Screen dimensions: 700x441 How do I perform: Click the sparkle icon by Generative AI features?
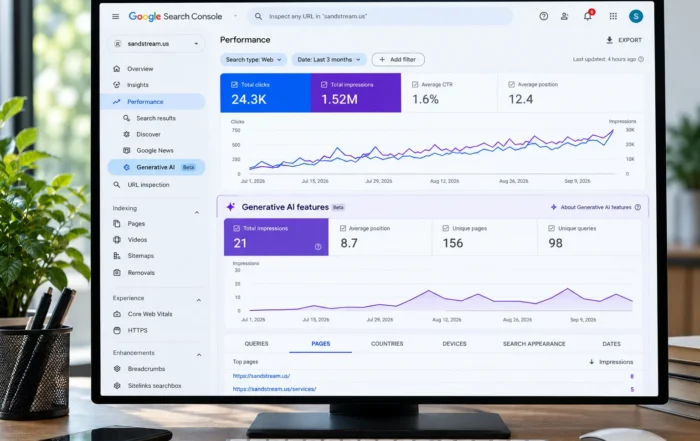pyautogui.click(x=230, y=207)
